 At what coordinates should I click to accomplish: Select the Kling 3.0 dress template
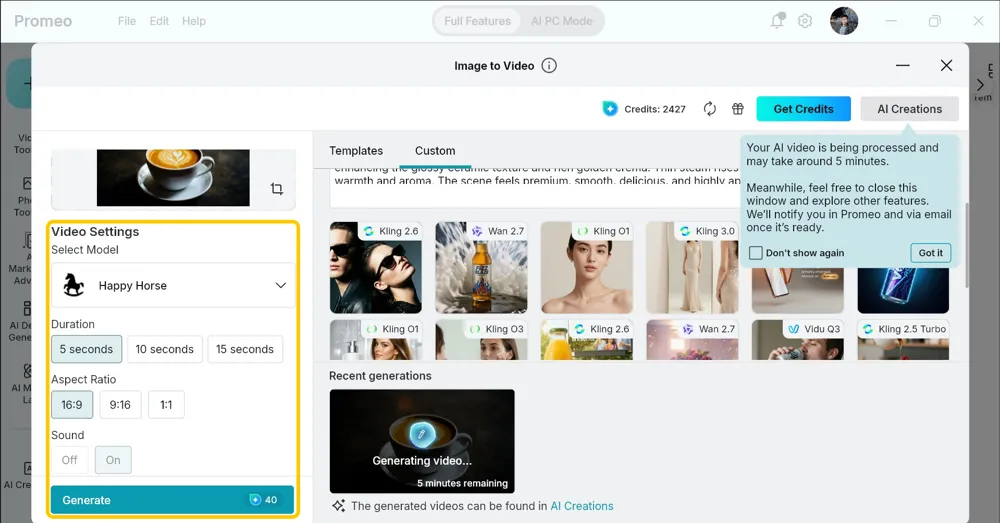pos(692,267)
